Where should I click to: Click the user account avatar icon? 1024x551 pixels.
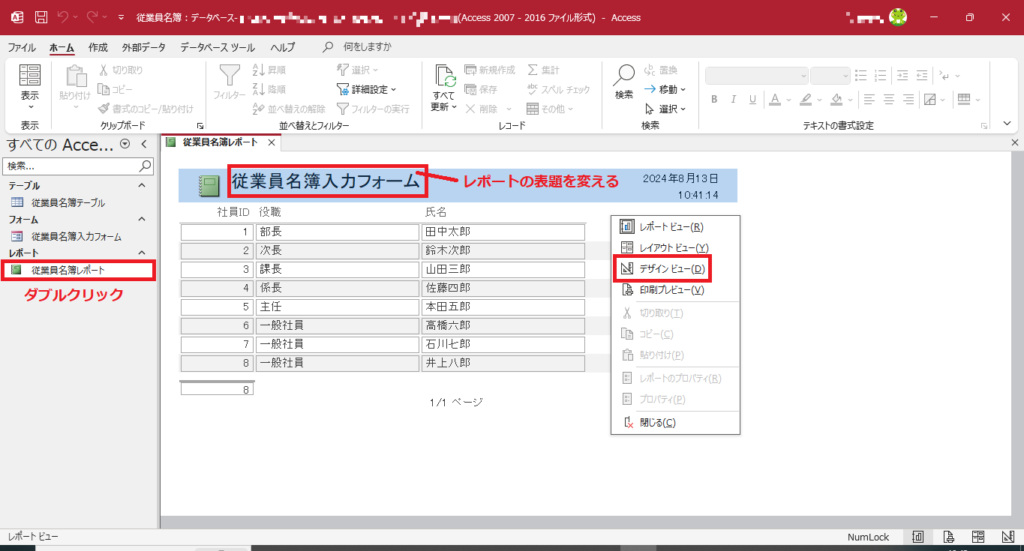pyautogui.click(x=898, y=18)
